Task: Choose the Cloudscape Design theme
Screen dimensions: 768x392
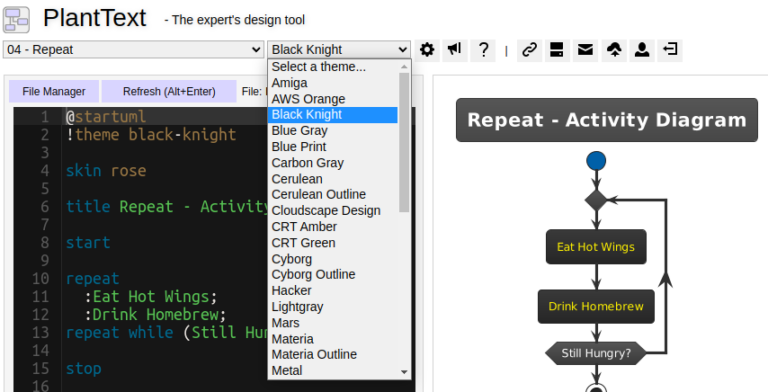Action: click(333, 211)
